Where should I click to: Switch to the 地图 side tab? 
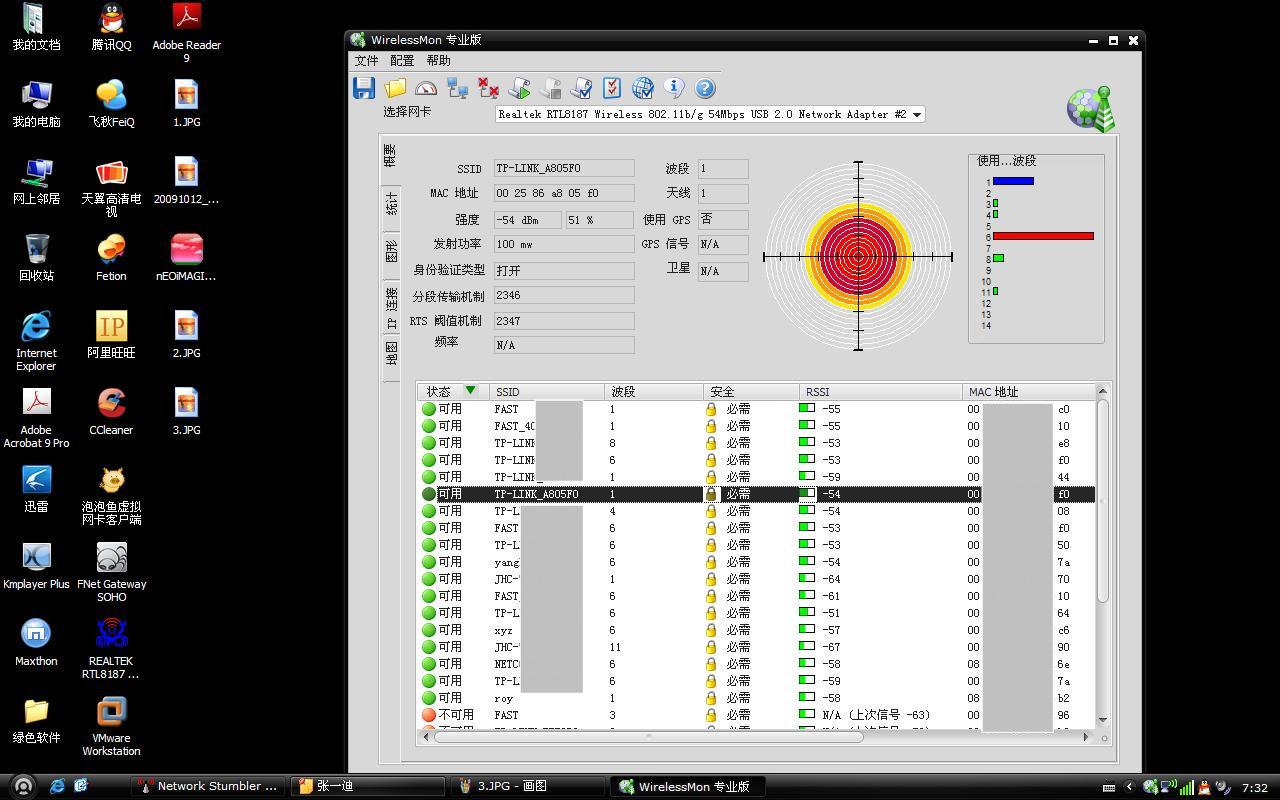[x=390, y=355]
